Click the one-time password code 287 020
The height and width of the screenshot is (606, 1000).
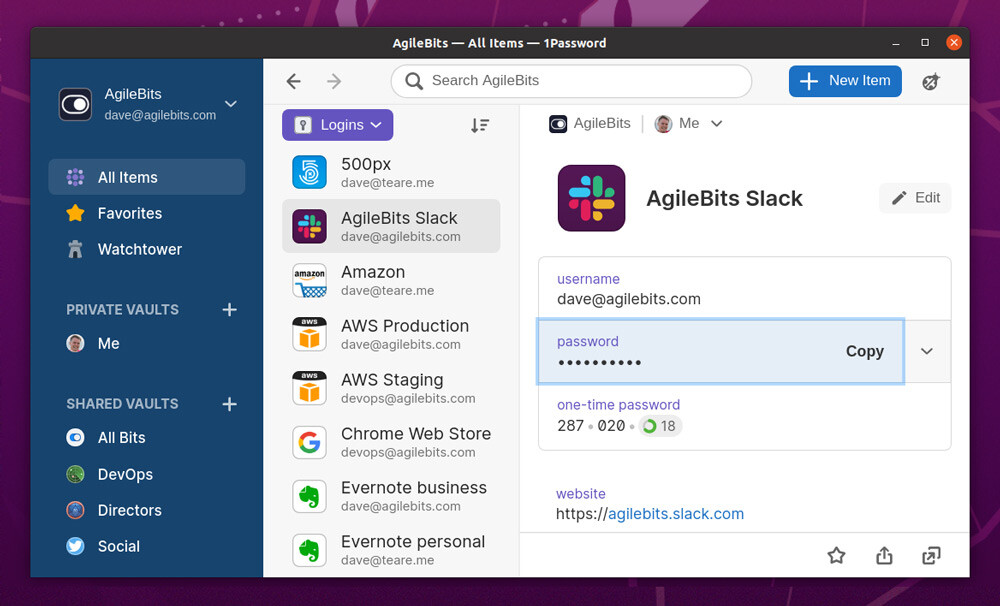(591, 426)
